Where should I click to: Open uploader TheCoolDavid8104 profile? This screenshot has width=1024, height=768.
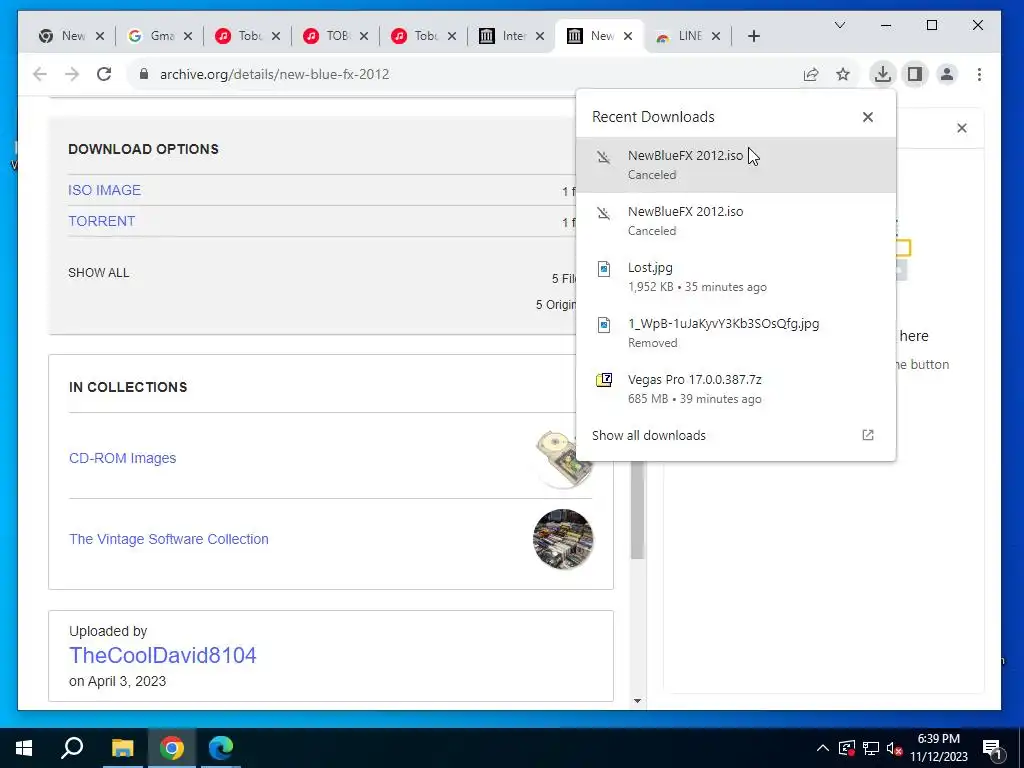163,655
